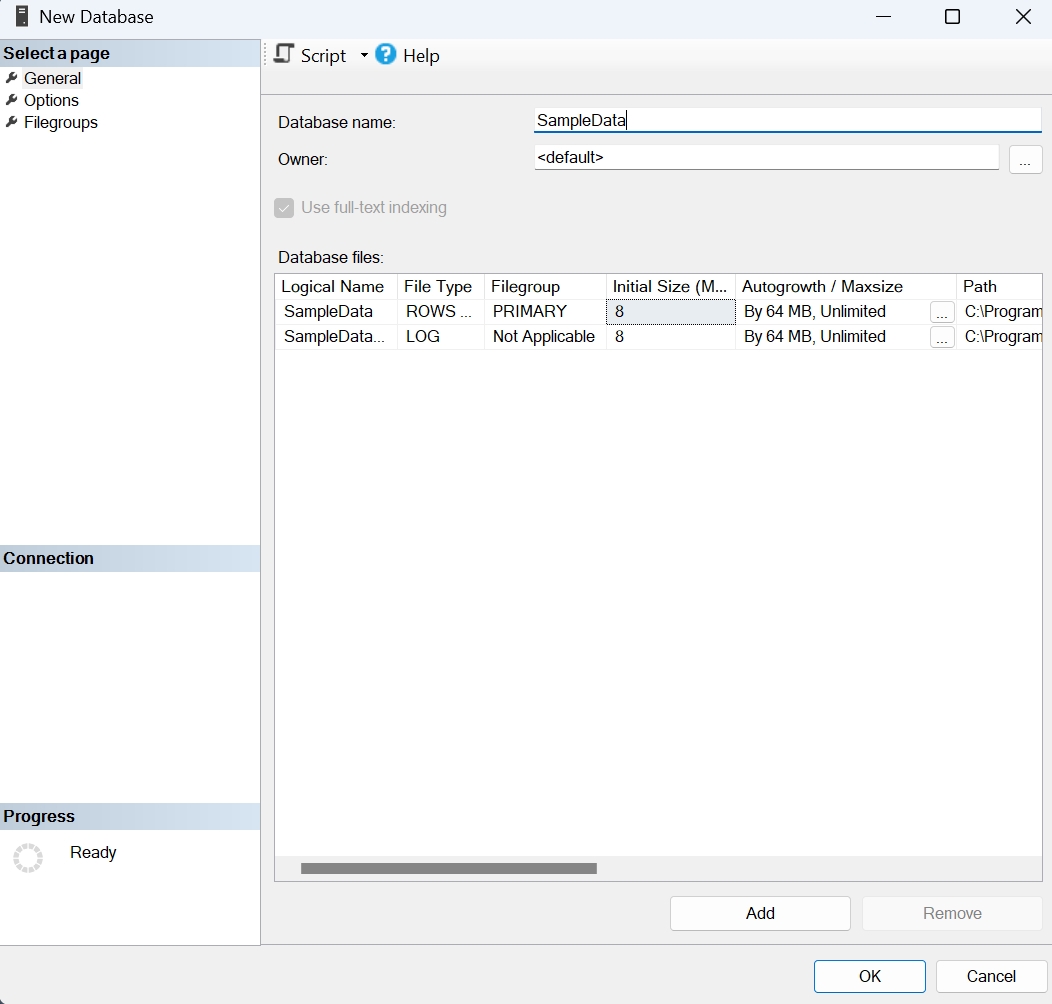
Task: Click the Add button
Action: (760, 913)
